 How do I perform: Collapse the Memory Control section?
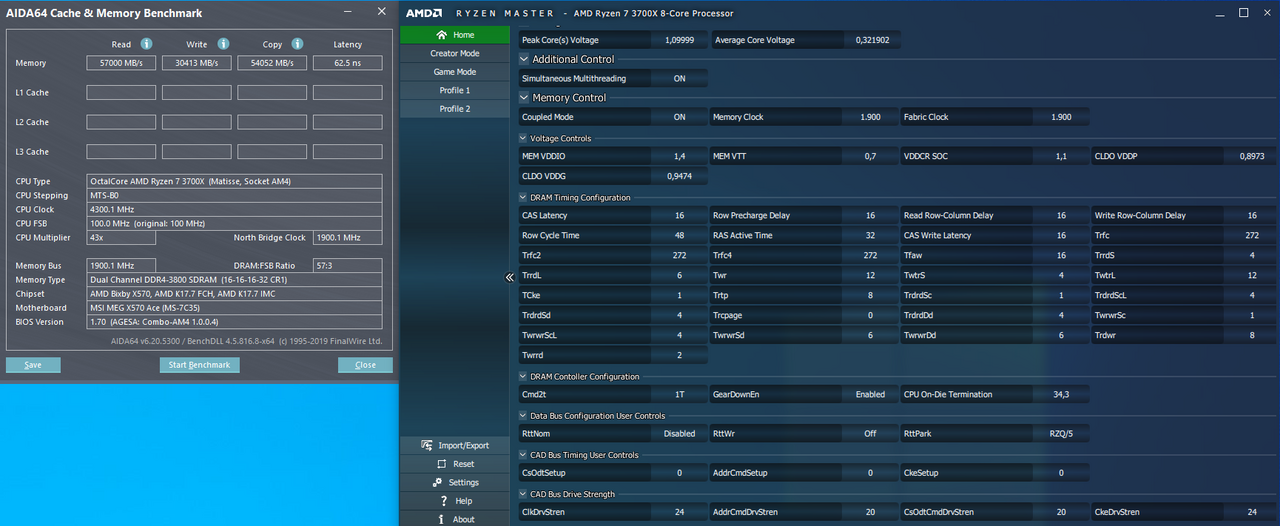(524, 98)
